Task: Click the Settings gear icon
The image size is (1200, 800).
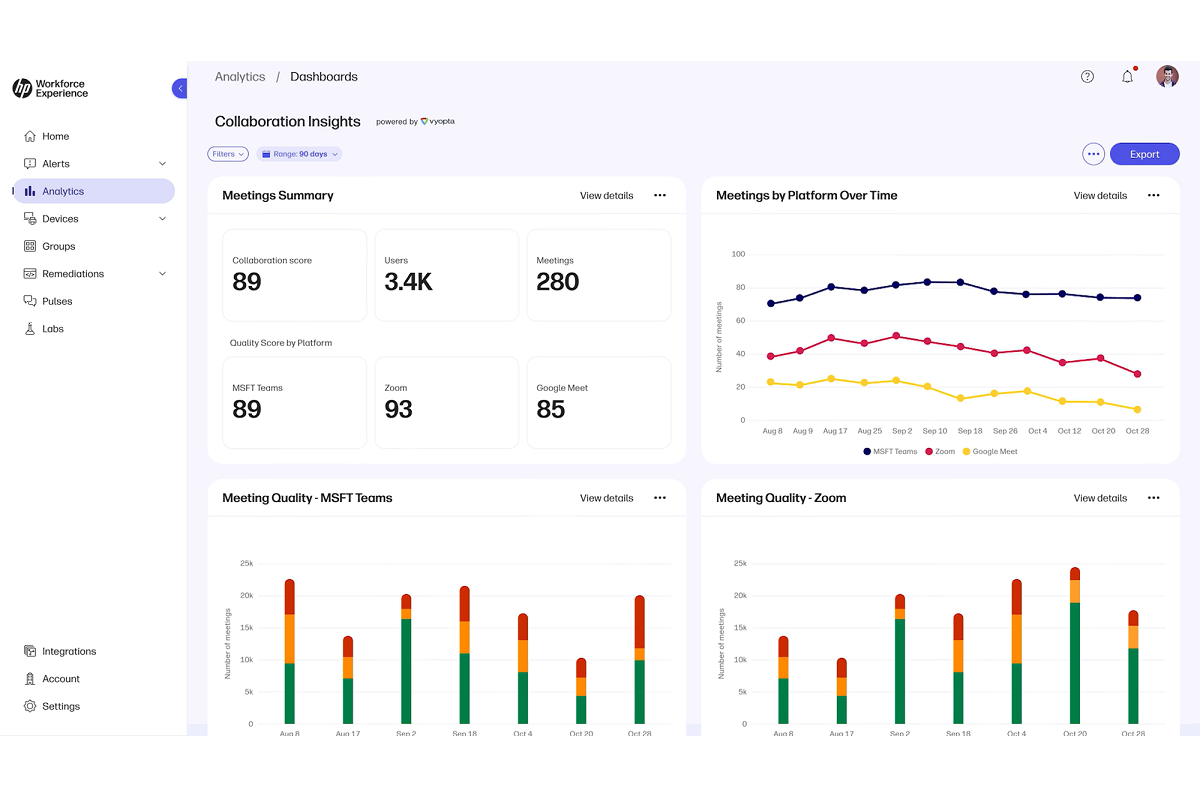Action: (x=30, y=706)
